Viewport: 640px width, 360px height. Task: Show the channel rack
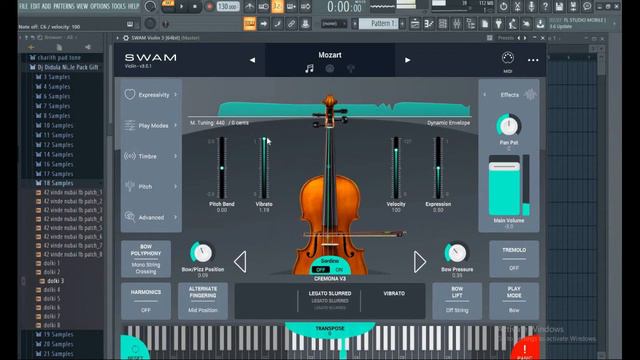click(x=443, y=24)
